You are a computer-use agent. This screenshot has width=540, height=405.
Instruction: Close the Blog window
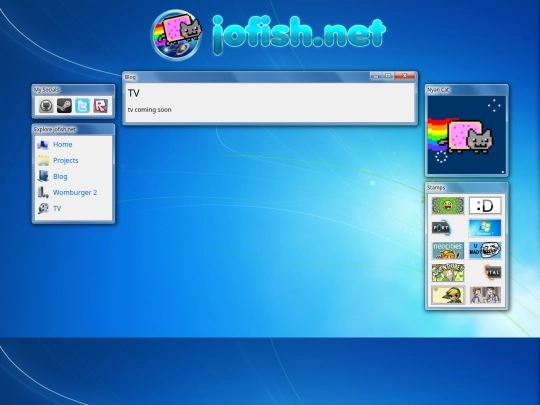(x=404, y=76)
